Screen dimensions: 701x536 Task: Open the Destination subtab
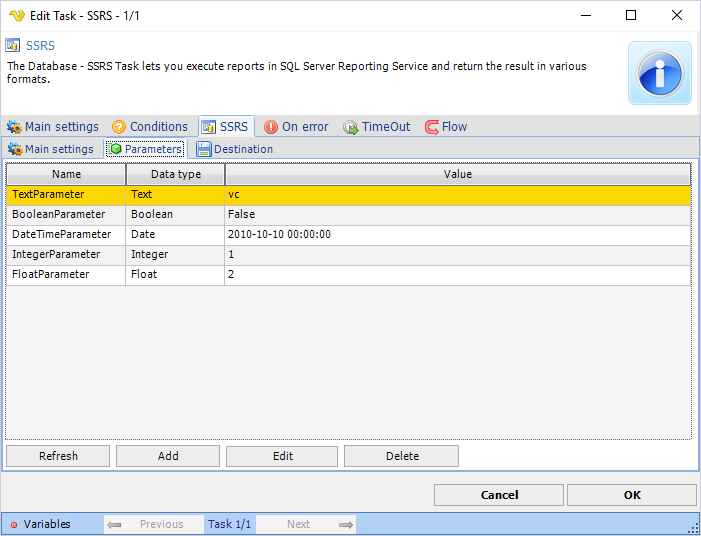[235, 149]
